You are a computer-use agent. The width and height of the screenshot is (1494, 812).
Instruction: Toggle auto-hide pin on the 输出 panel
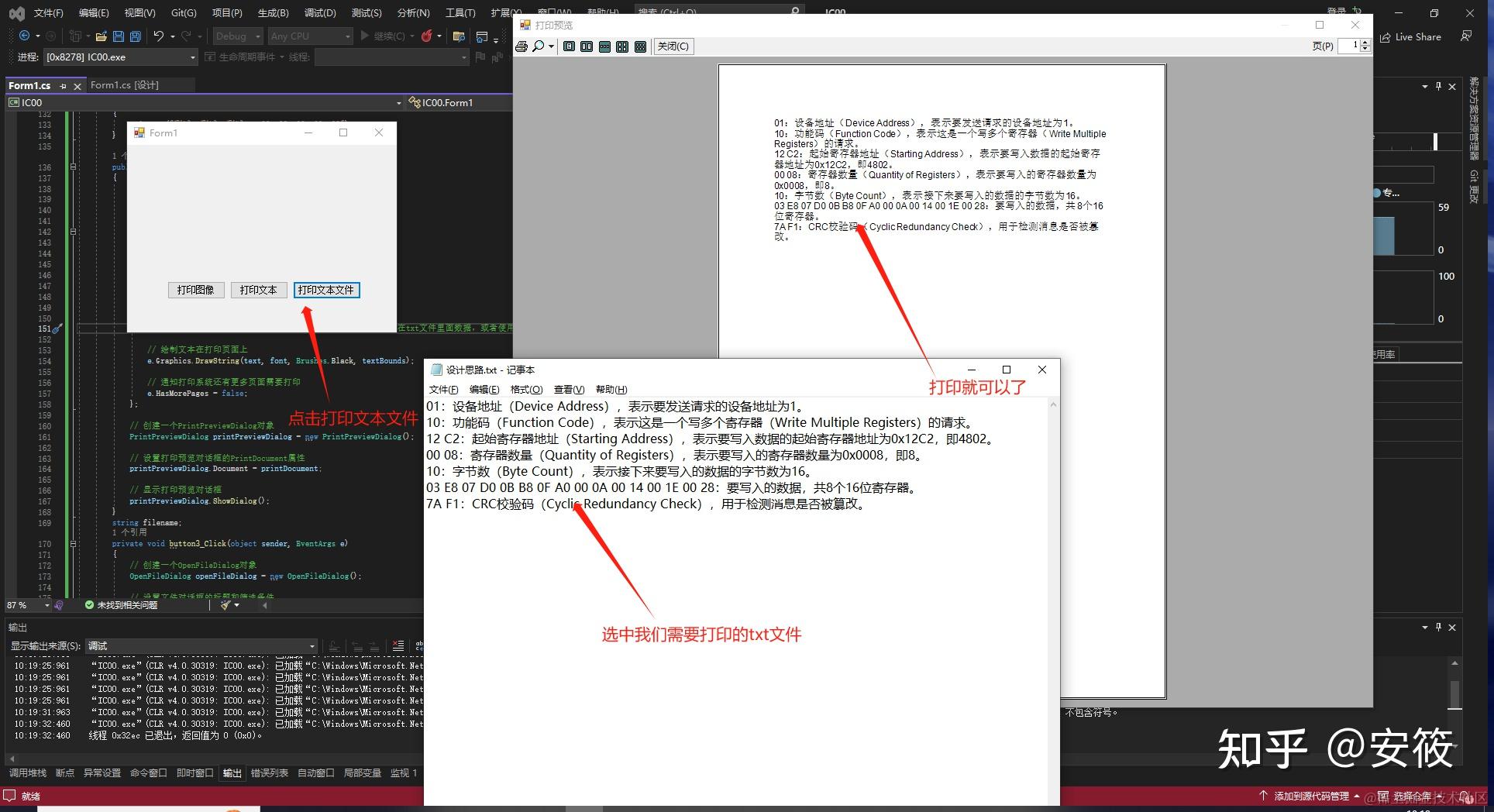point(1437,627)
